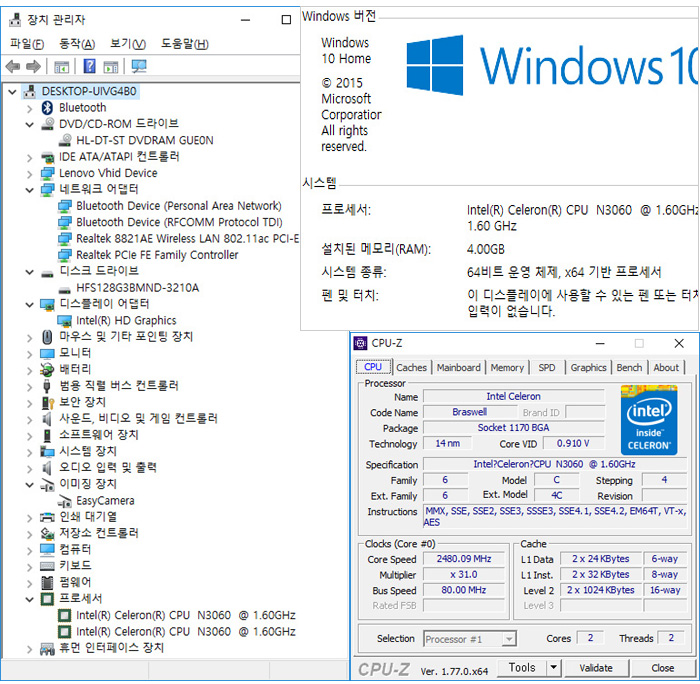Click the keyboard icon beside 키보드

tap(47, 566)
